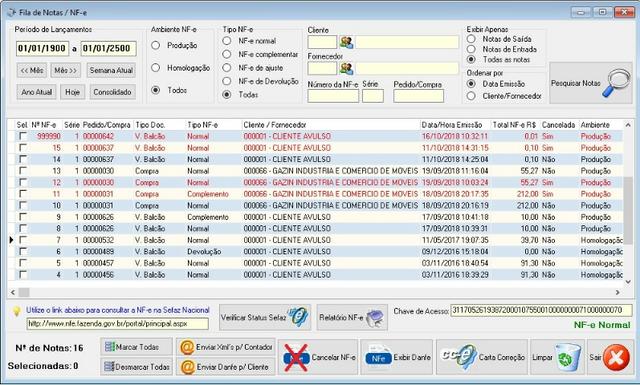Sort by Total NF-e R$ column header
This screenshot has height=385, width=640.
point(515,125)
